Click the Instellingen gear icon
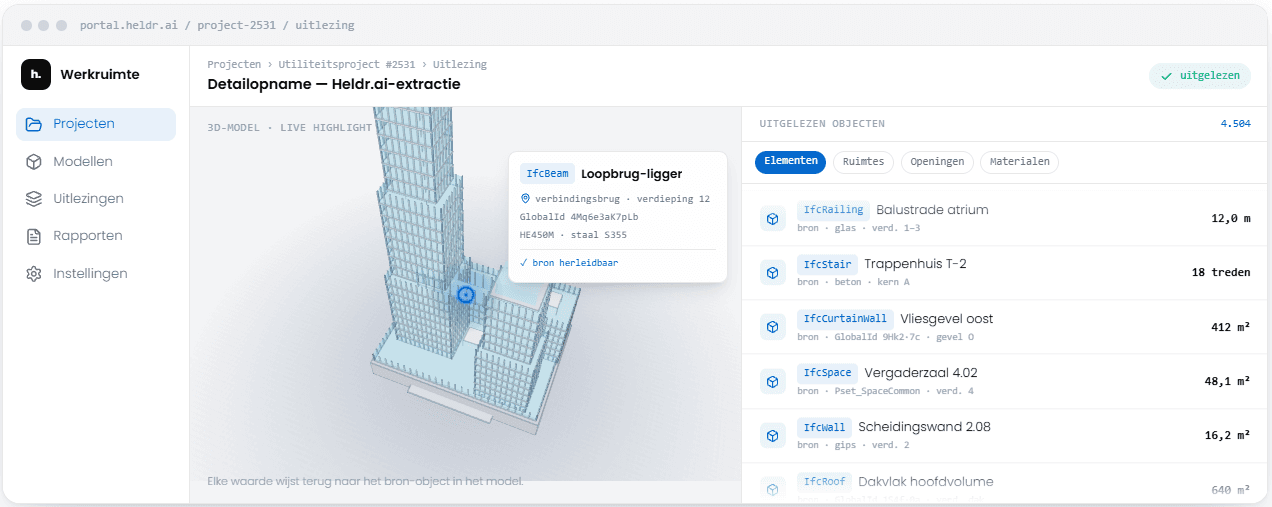The height and width of the screenshot is (507, 1272). (x=34, y=274)
